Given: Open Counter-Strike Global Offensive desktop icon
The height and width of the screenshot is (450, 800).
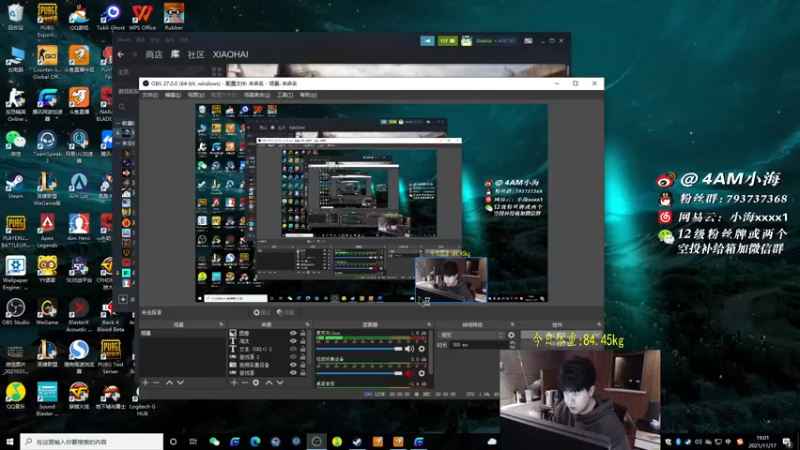Looking at the screenshot, I should [x=47, y=62].
